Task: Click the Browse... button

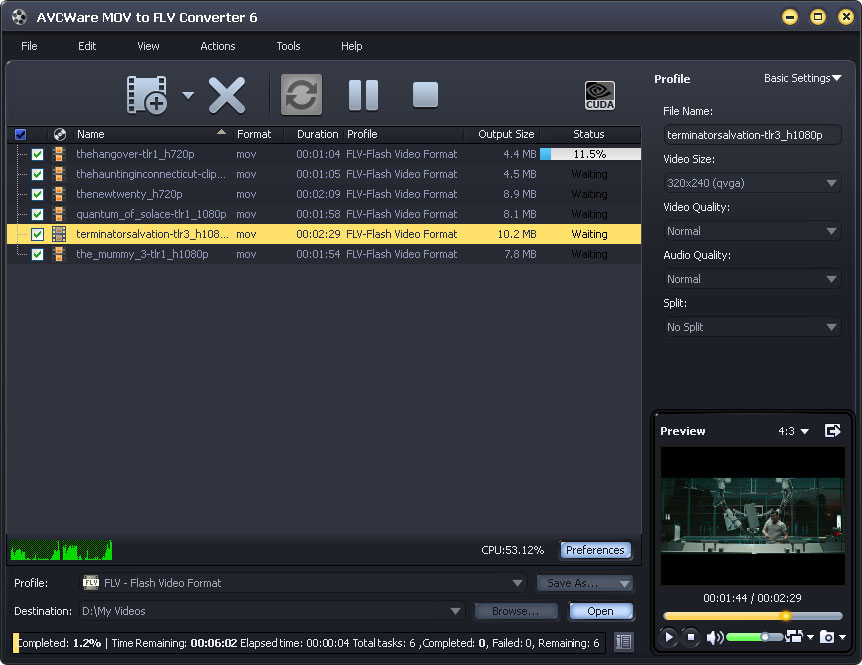Action: point(516,611)
